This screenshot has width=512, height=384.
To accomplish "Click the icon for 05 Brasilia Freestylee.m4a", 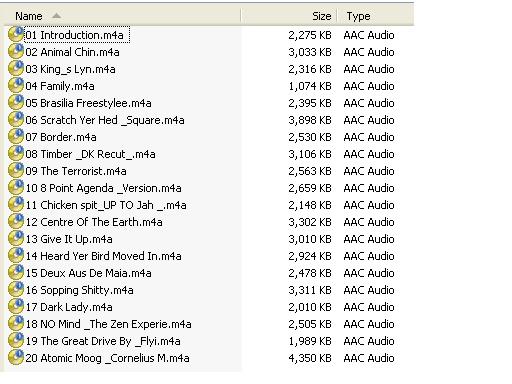I will [16, 103].
